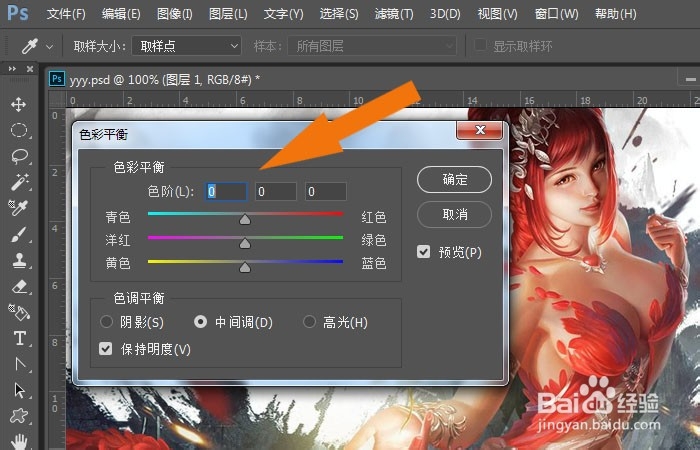The image size is (700, 450).
Task: Open the 窗口(W) menu
Action: coord(556,14)
